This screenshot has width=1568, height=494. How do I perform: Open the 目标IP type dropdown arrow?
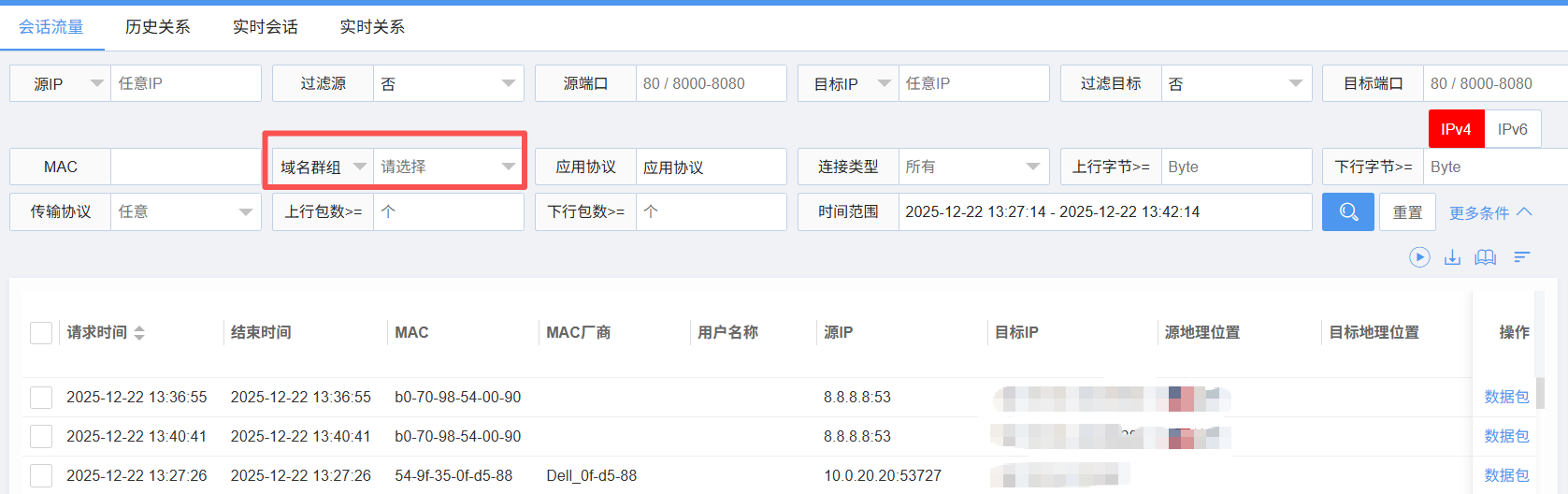pos(884,83)
